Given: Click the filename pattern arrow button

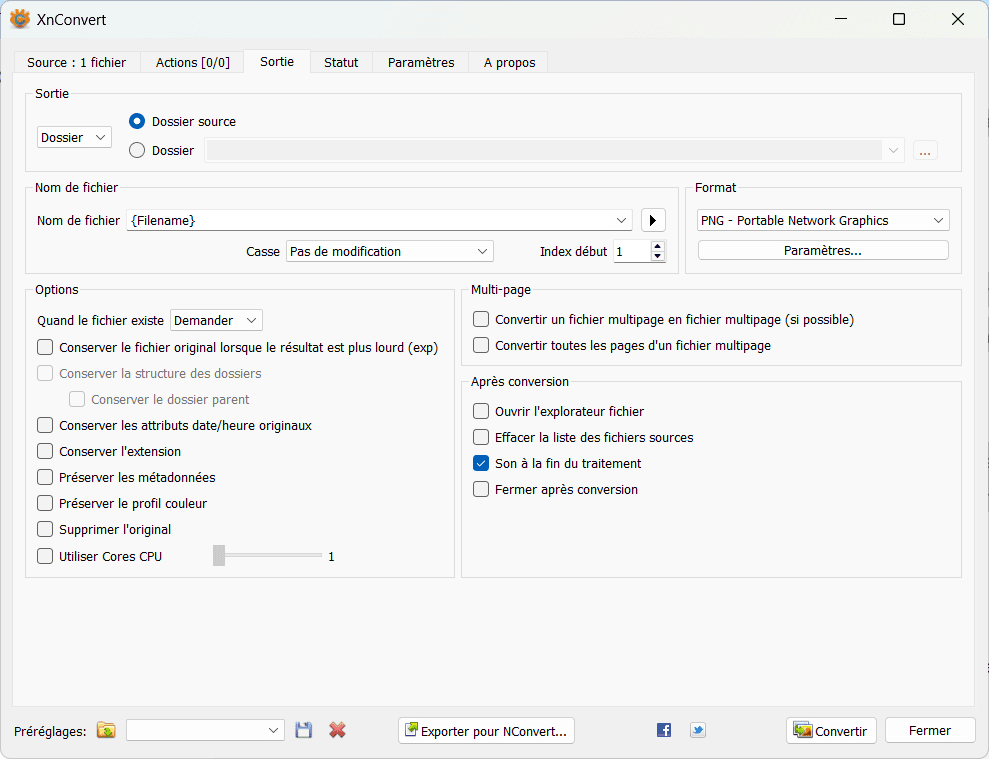Looking at the screenshot, I should [x=653, y=220].
